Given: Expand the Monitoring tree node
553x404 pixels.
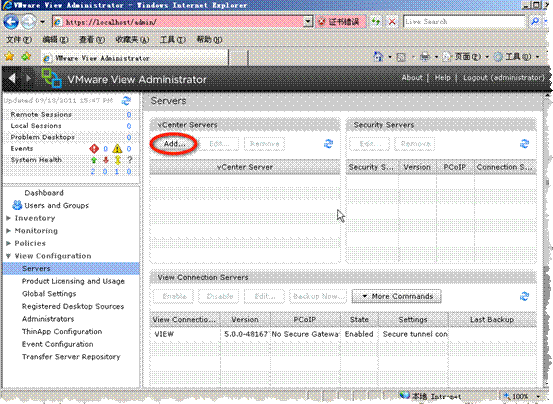Looking at the screenshot, I should pos(8,231).
